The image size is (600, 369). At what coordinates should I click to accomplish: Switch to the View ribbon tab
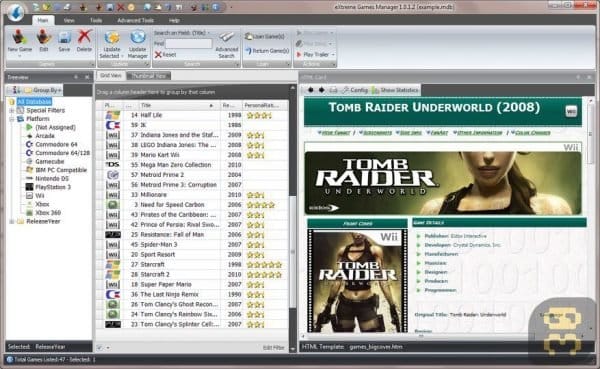click(69, 20)
